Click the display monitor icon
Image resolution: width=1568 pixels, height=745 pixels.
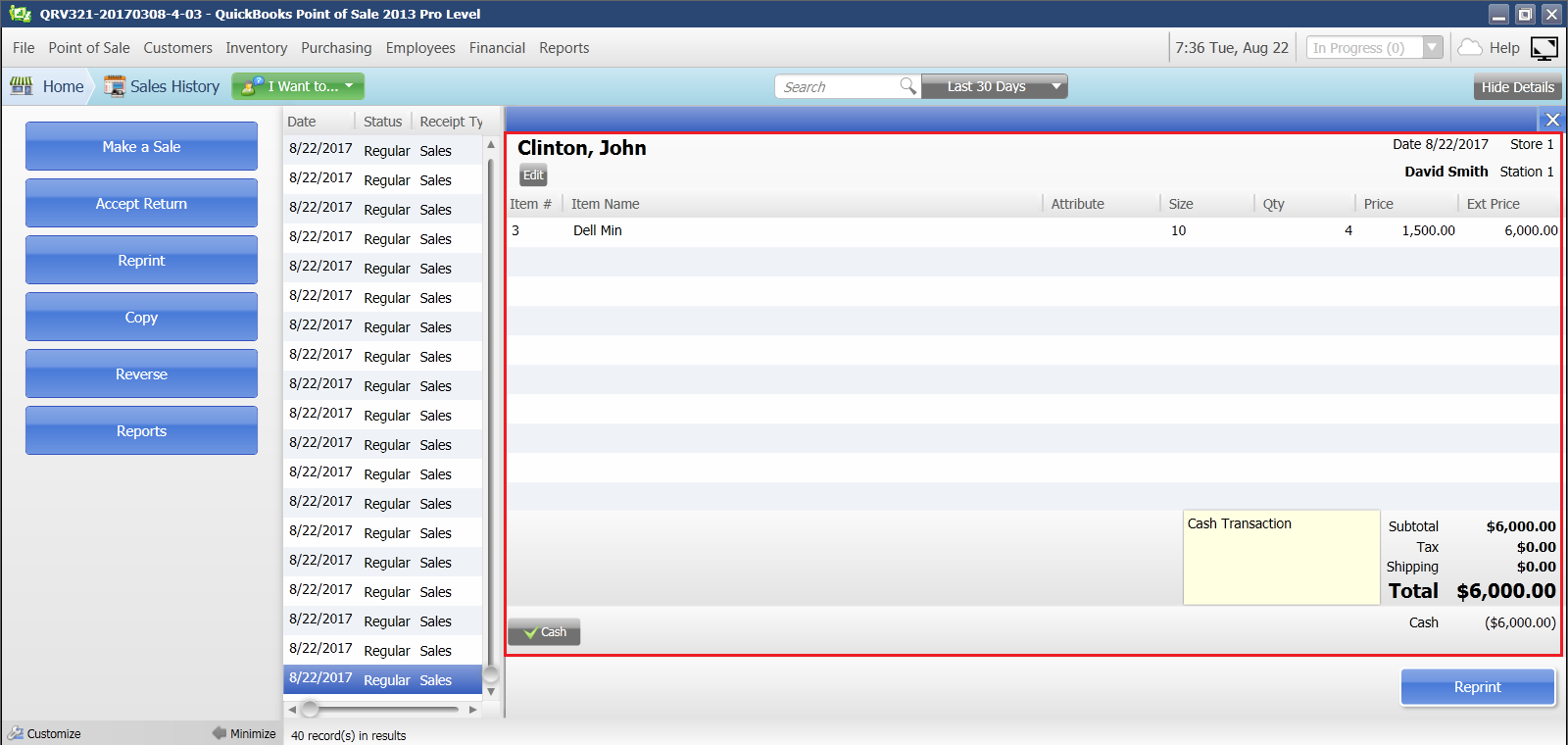point(1544,48)
